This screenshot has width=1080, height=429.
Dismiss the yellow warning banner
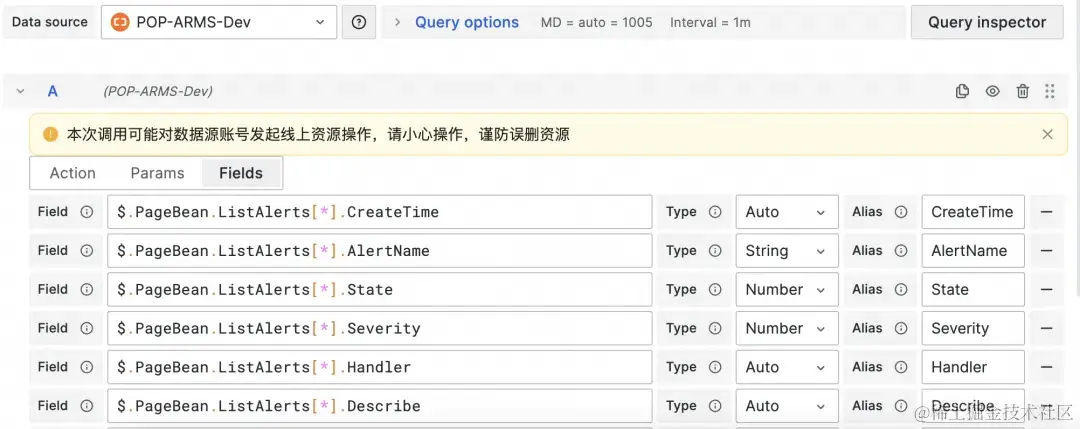tap(1047, 134)
